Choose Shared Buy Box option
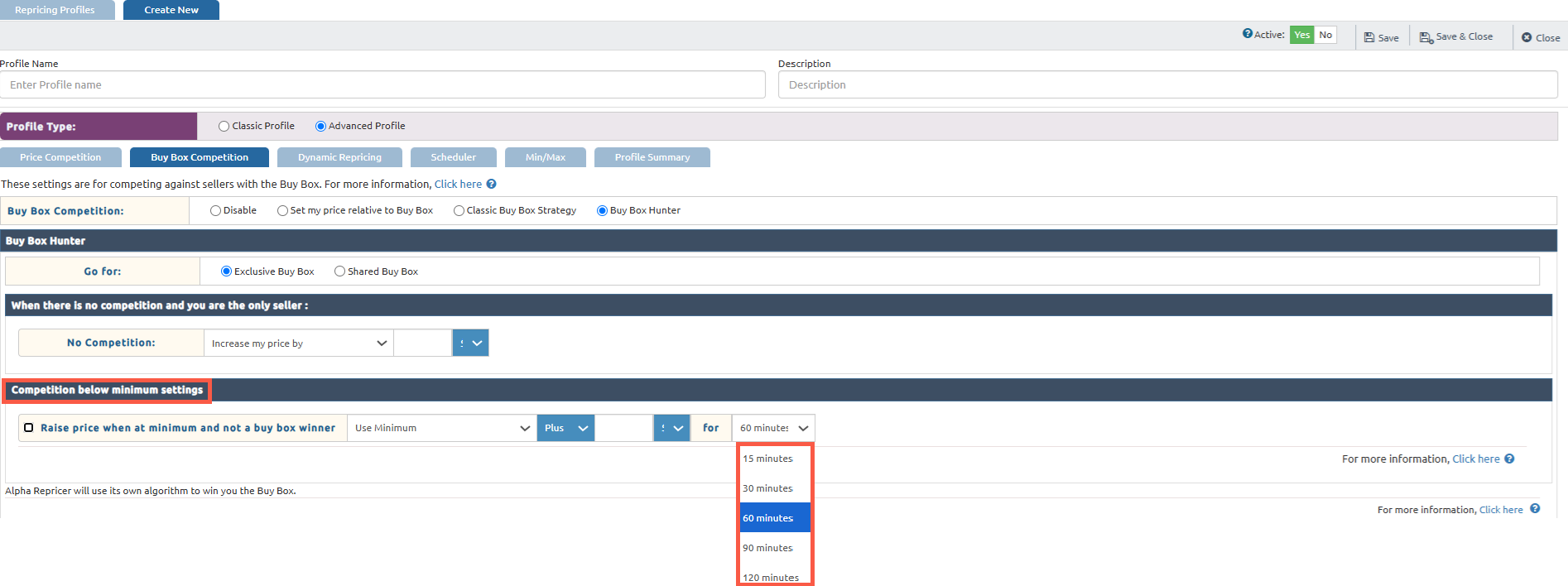 339,271
